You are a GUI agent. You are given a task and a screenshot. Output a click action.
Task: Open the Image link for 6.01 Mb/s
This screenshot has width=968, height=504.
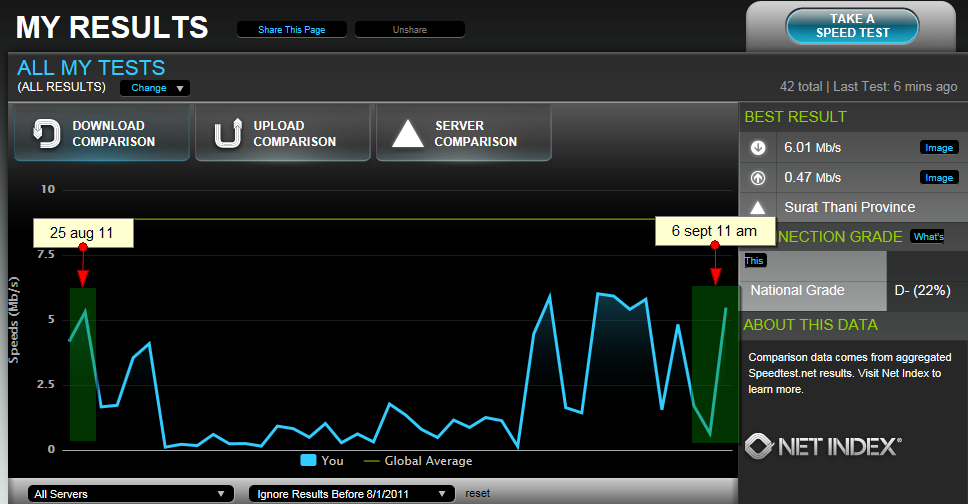pos(938,148)
